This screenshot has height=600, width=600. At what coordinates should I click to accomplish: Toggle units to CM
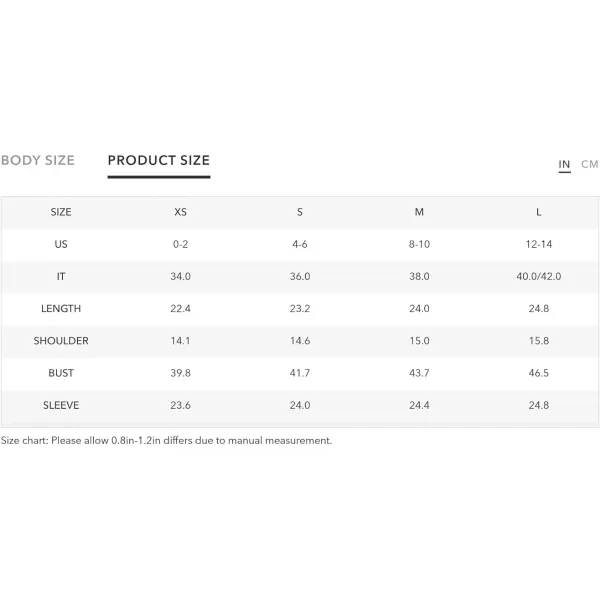589,165
